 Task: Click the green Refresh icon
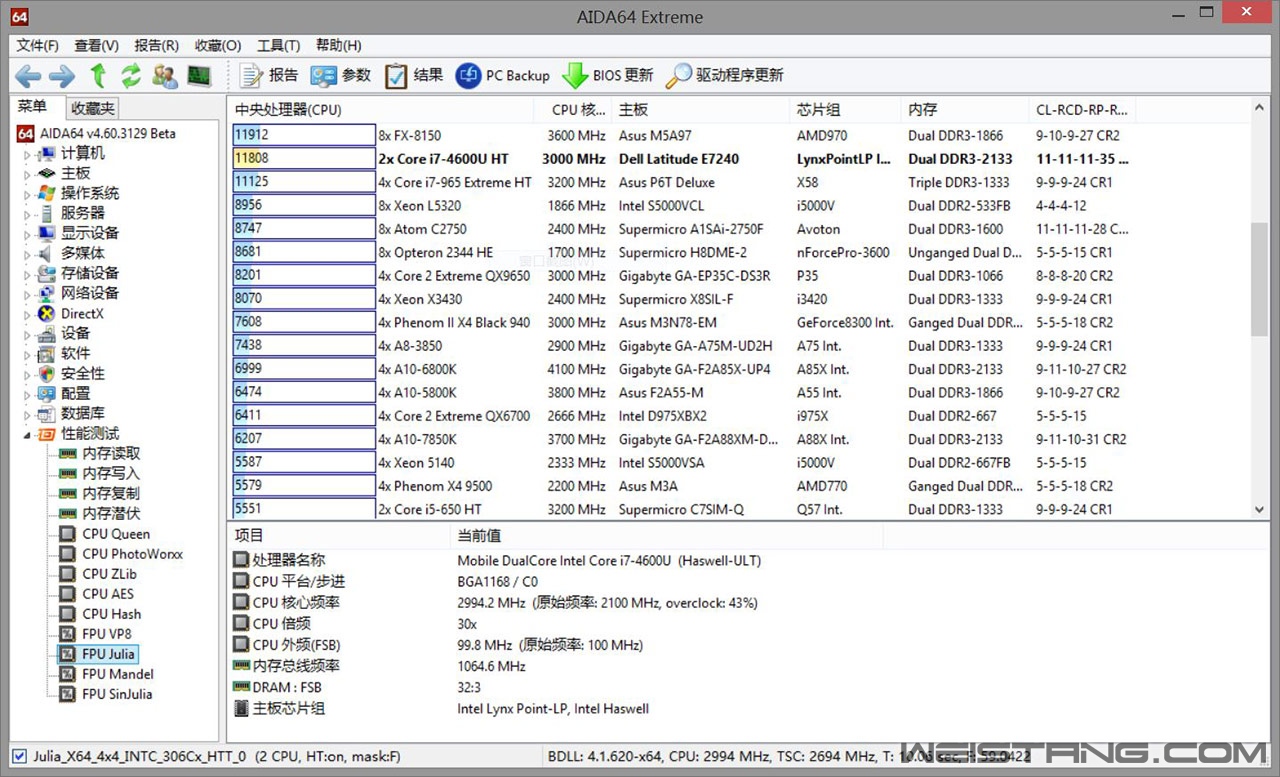(131, 76)
